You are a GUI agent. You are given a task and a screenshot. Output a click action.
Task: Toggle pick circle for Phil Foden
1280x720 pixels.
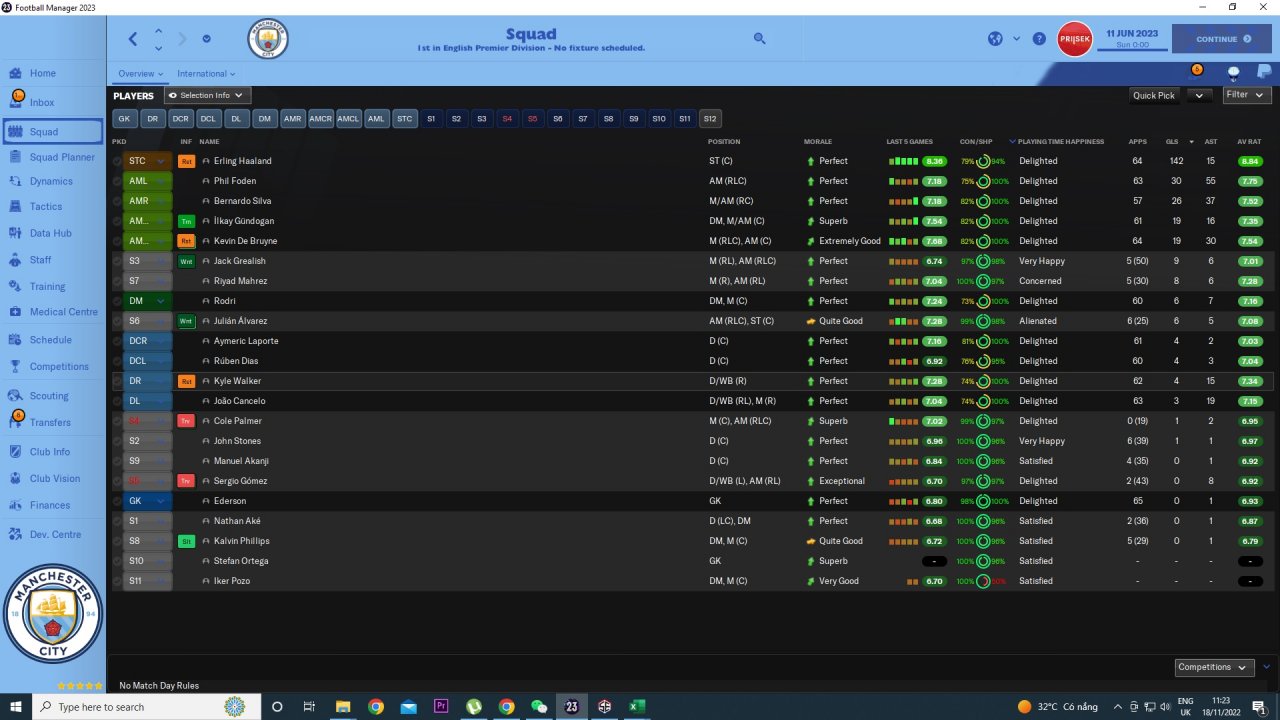pos(117,181)
